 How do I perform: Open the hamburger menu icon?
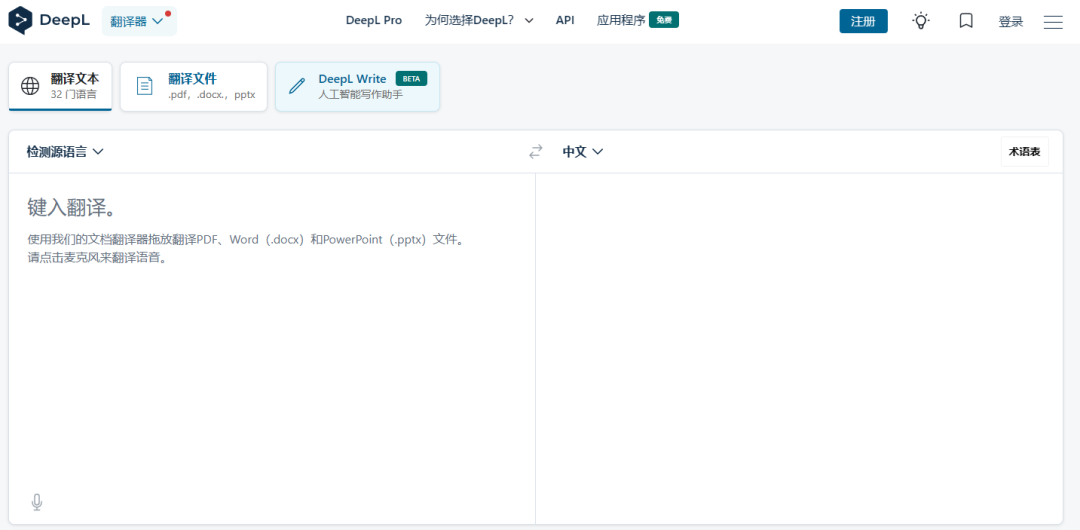point(1053,22)
